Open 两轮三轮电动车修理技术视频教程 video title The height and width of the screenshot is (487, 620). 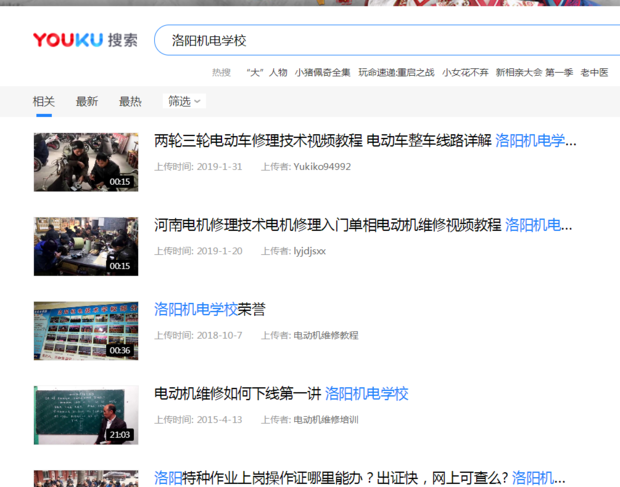pyautogui.click(x=365, y=140)
